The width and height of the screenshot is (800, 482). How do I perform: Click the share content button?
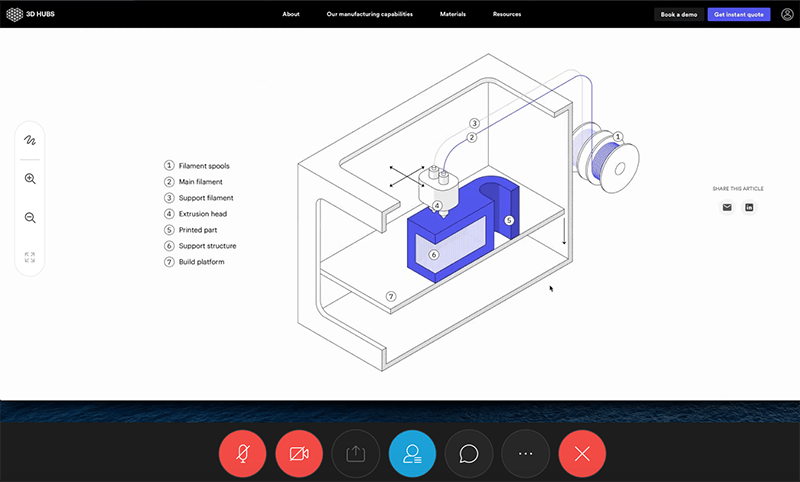coord(355,453)
